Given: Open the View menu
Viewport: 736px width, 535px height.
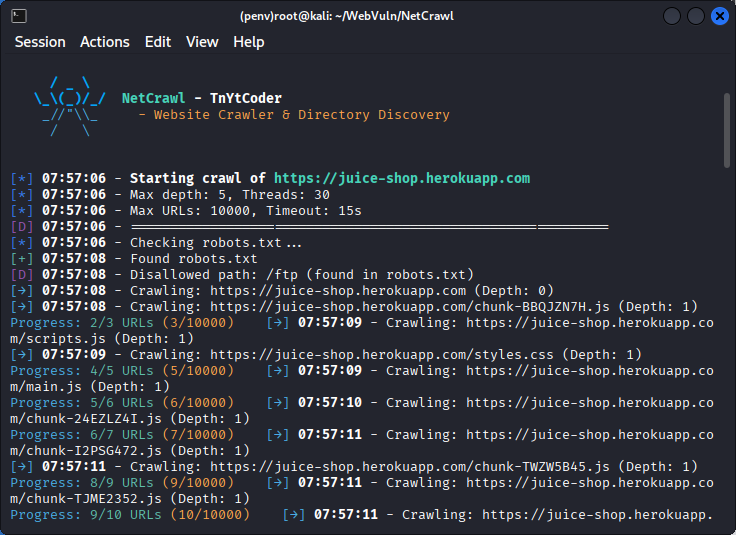Looking at the screenshot, I should click(x=202, y=42).
